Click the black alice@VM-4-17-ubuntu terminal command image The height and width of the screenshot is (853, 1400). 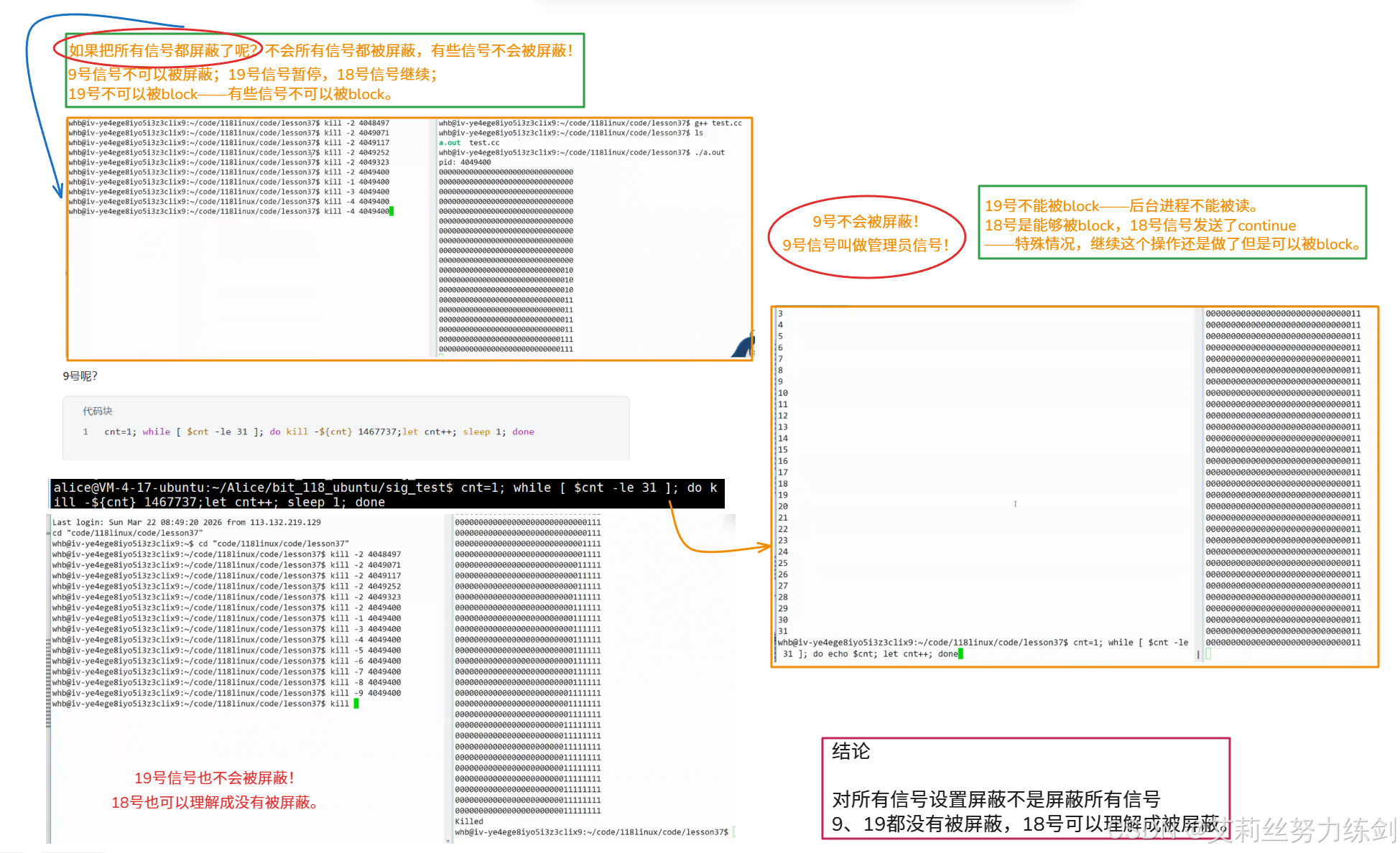point(386,494)
